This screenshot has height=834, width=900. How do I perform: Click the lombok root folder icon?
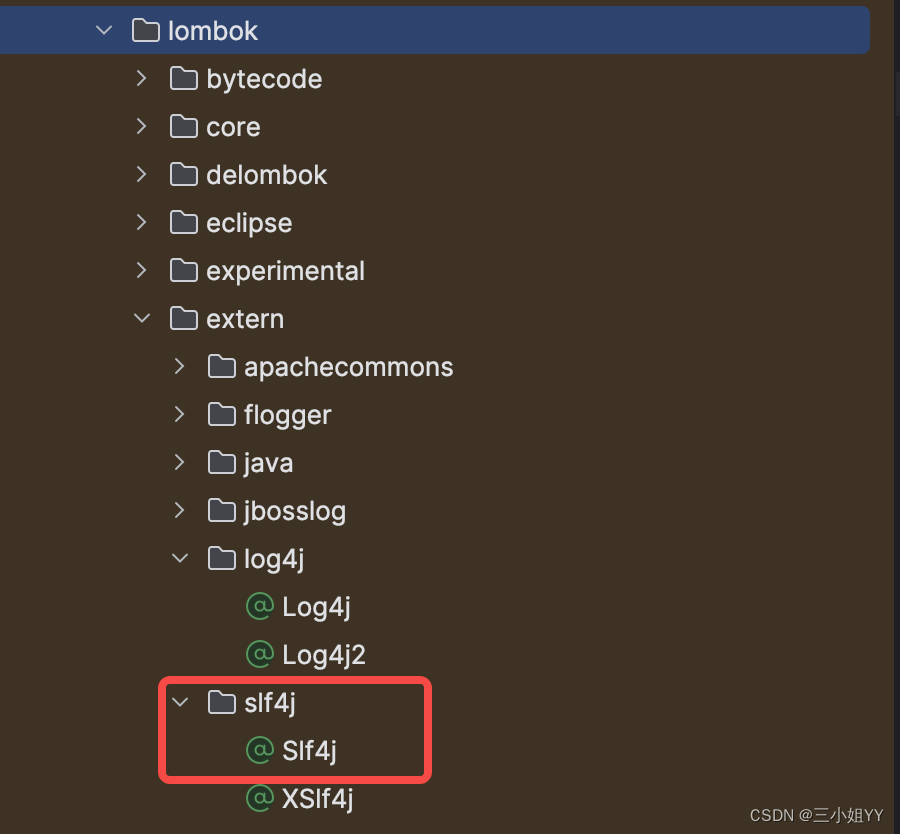click(x=145, y=30)
